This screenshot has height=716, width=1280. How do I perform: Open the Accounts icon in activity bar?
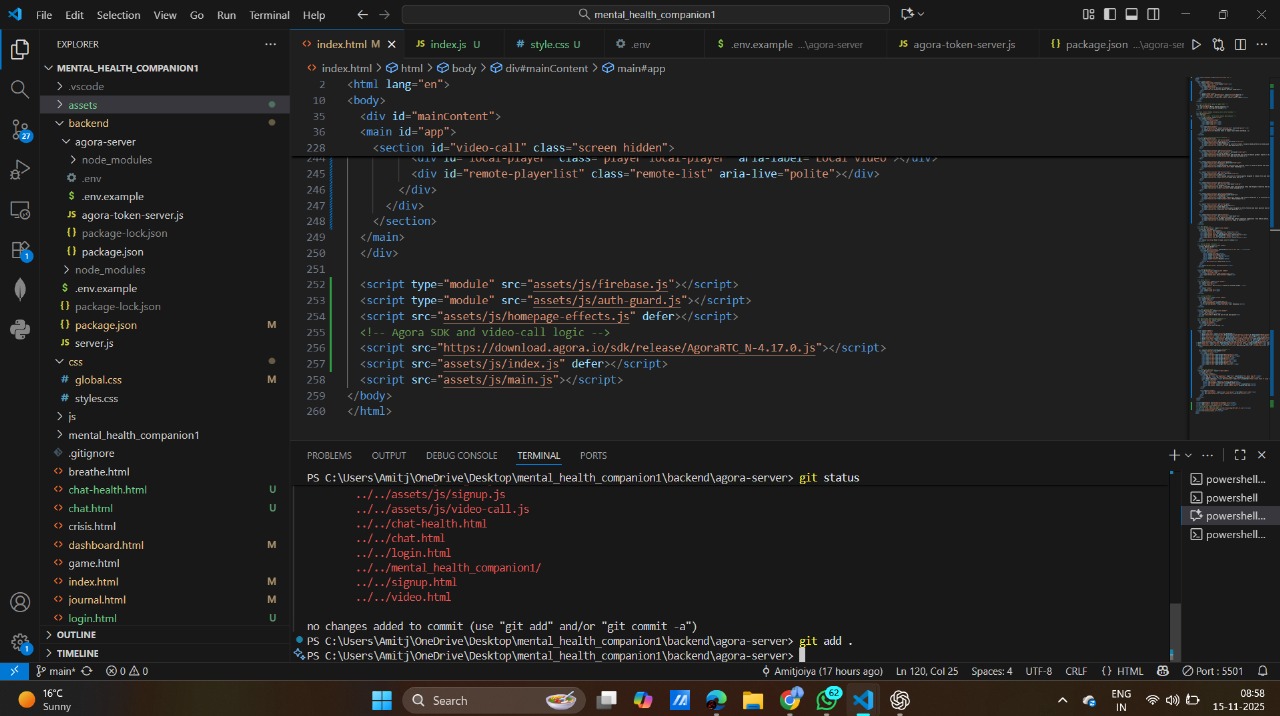20,602
